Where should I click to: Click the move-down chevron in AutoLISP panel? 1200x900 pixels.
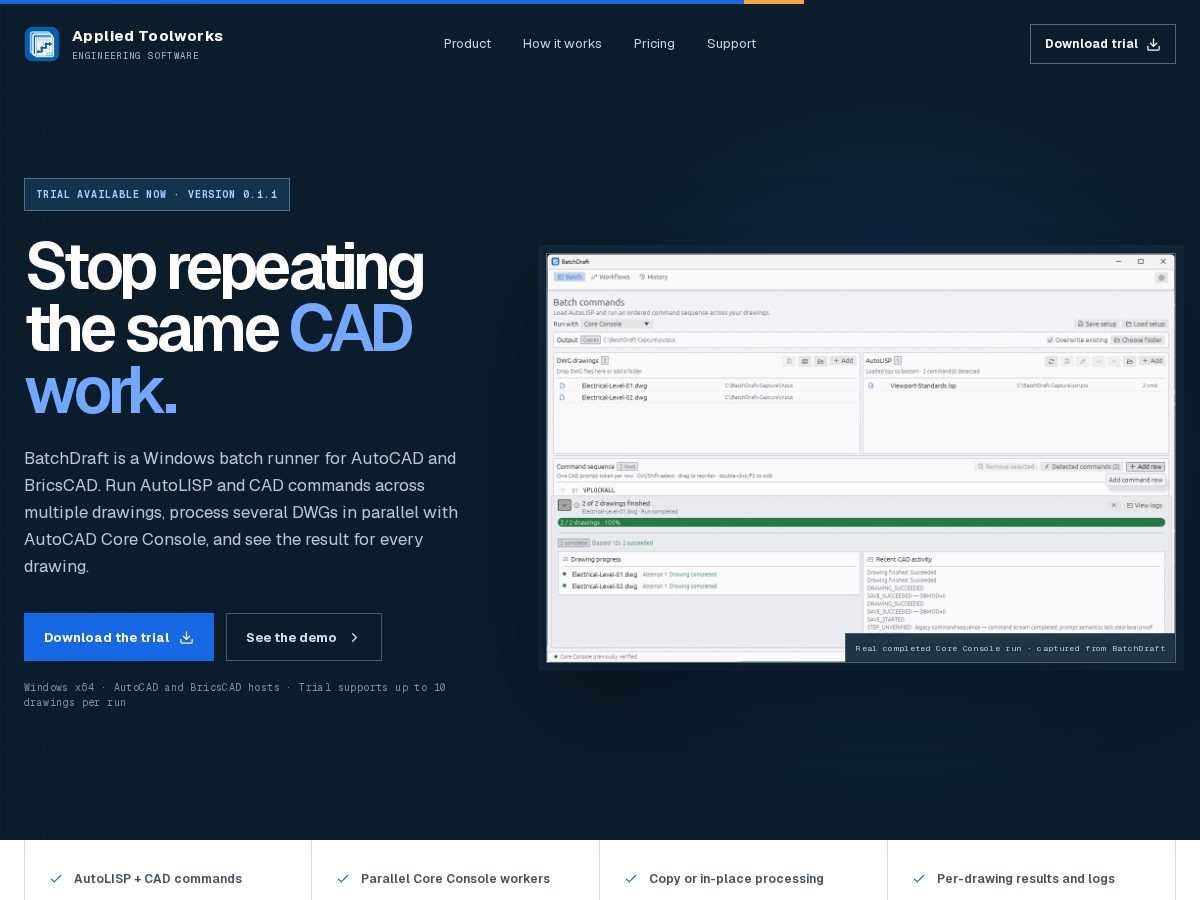1098,361
